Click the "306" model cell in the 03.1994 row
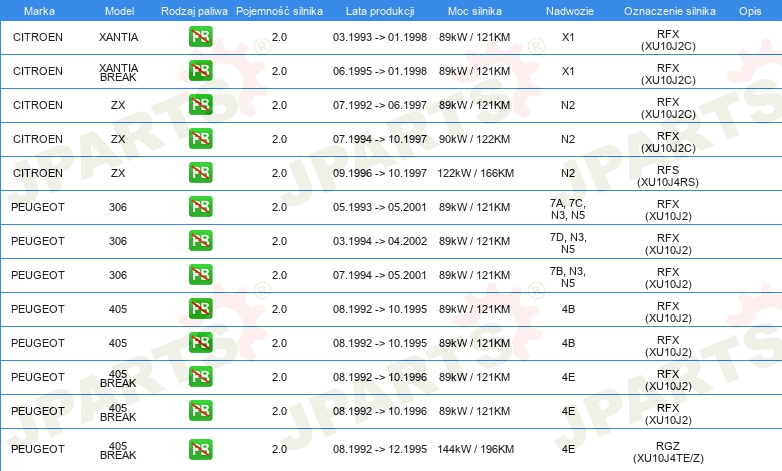 click(x=118, y=240)
